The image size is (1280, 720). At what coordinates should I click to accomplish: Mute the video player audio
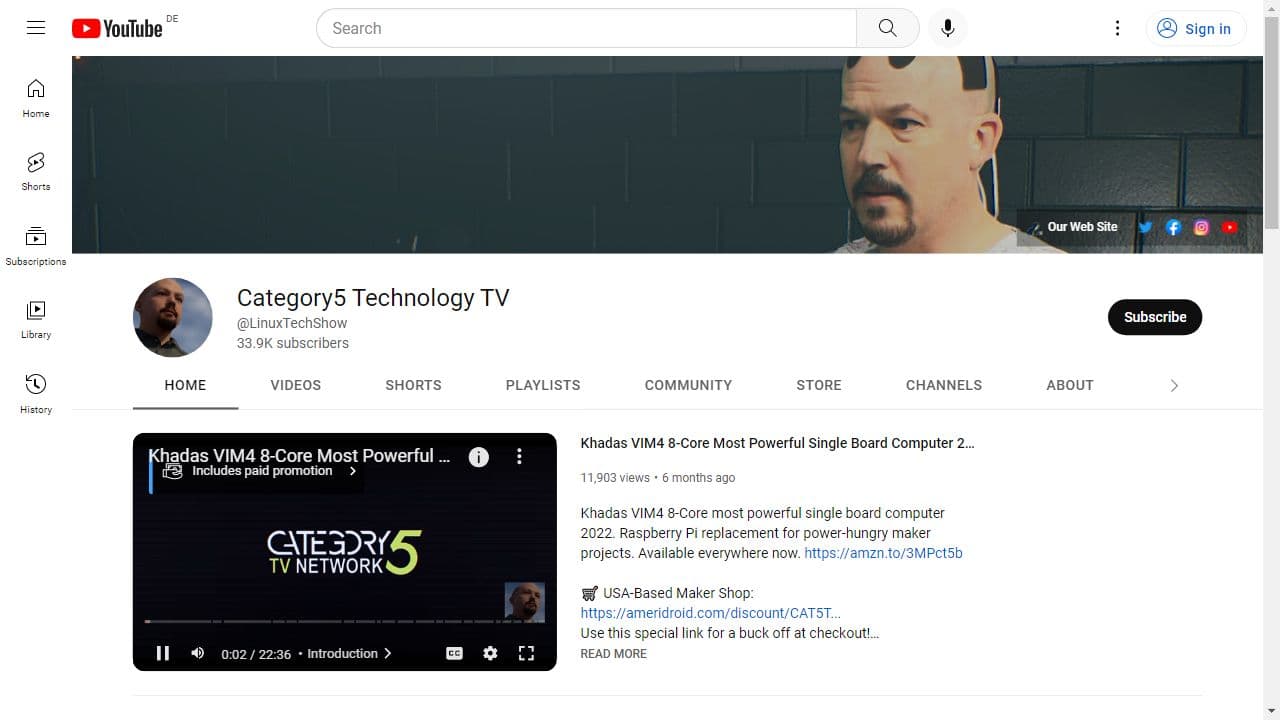[x=197, y=653]
